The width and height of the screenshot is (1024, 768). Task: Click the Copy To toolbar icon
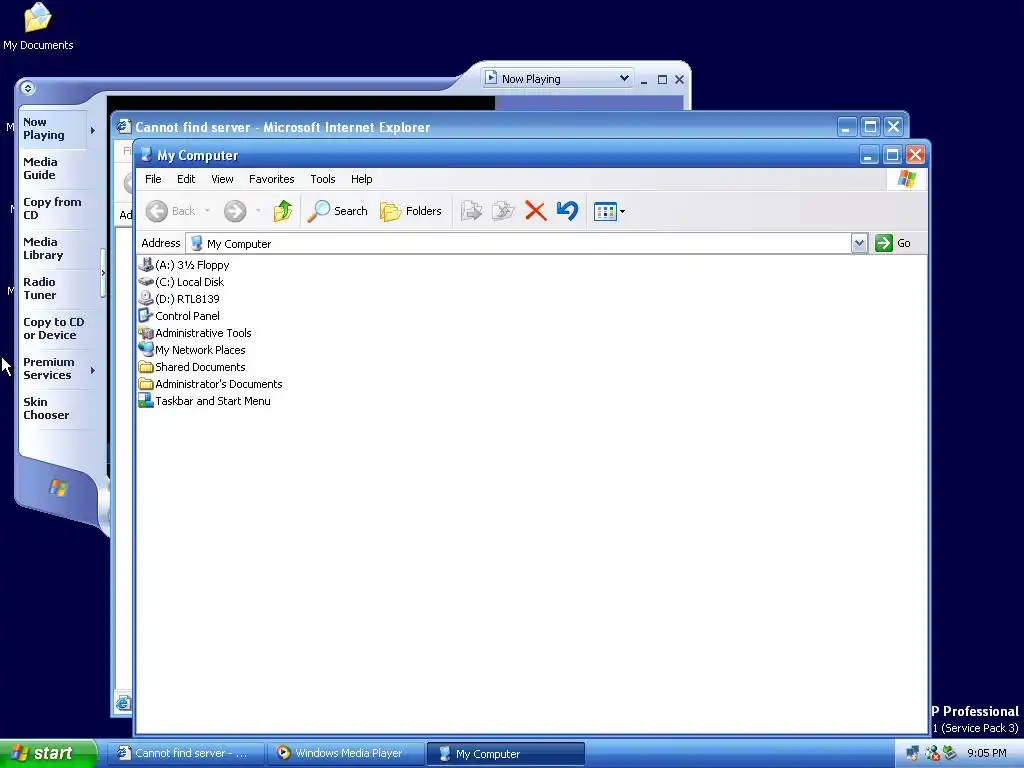point(503,211)
